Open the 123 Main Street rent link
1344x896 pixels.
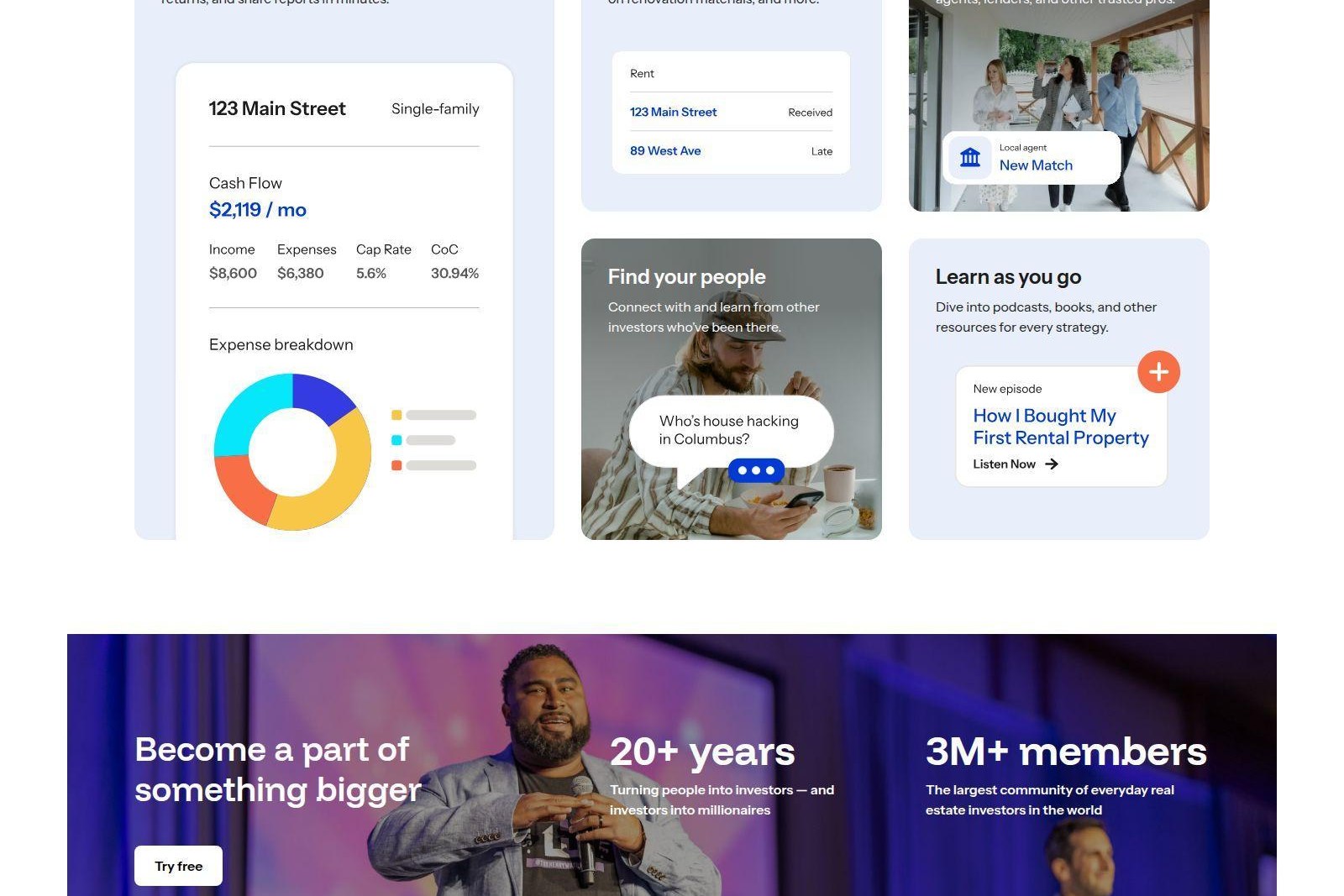point(673,112)
